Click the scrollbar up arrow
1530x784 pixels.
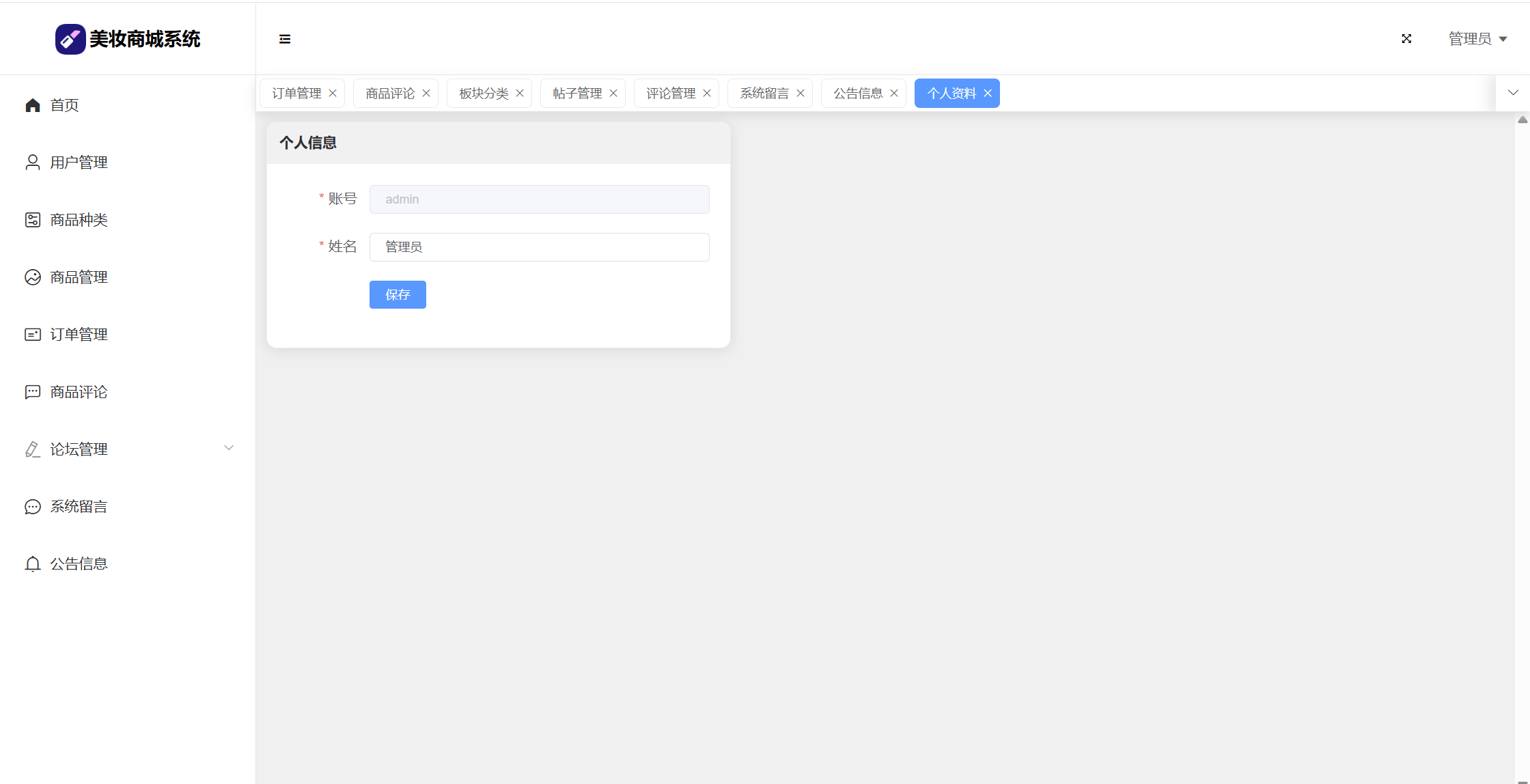pos(1522,120)
